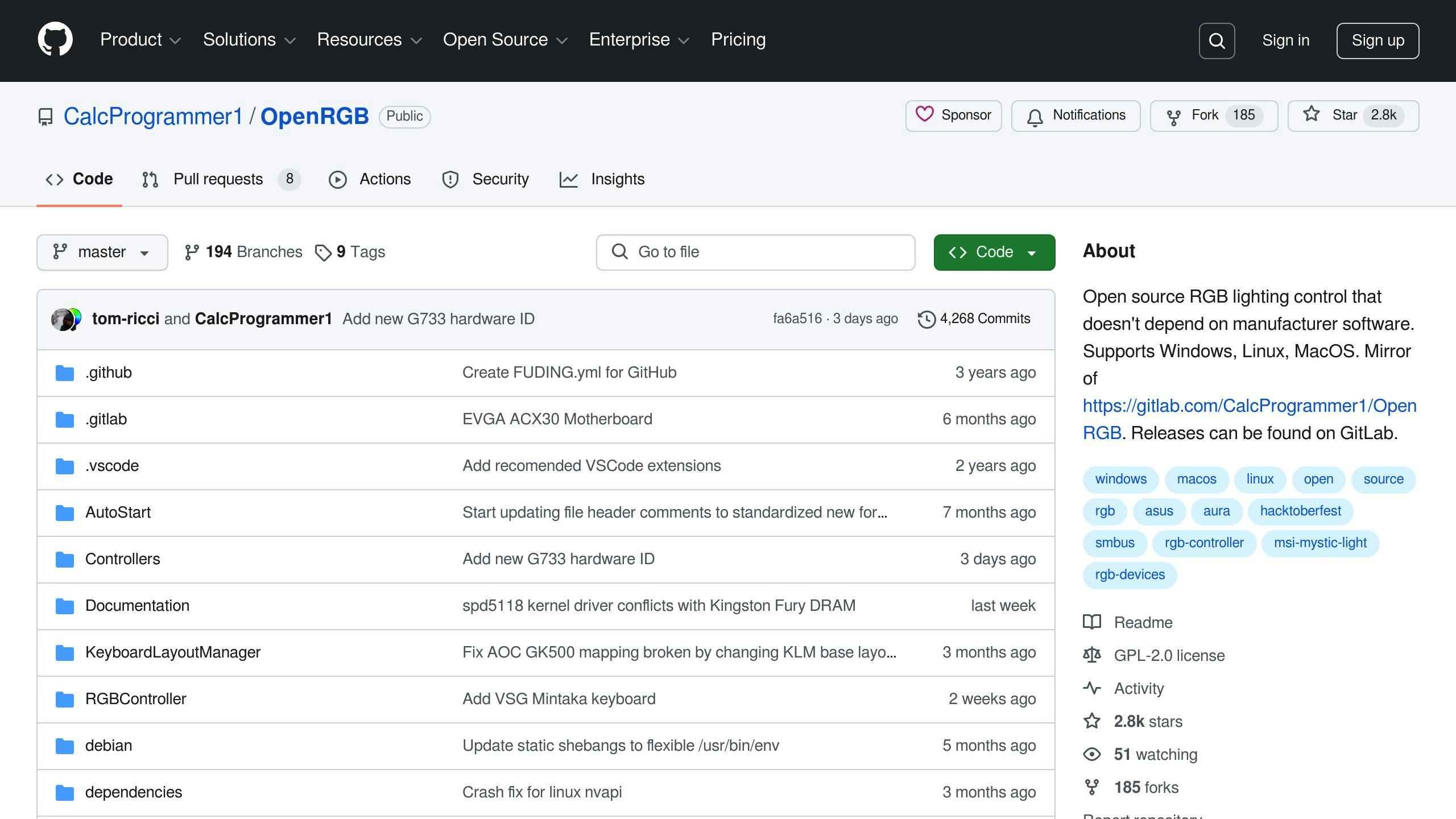This screenshot has width=1456, height=819.
Task: Click the eye icon beside 51 watching
Action: tap(1092, 754)
